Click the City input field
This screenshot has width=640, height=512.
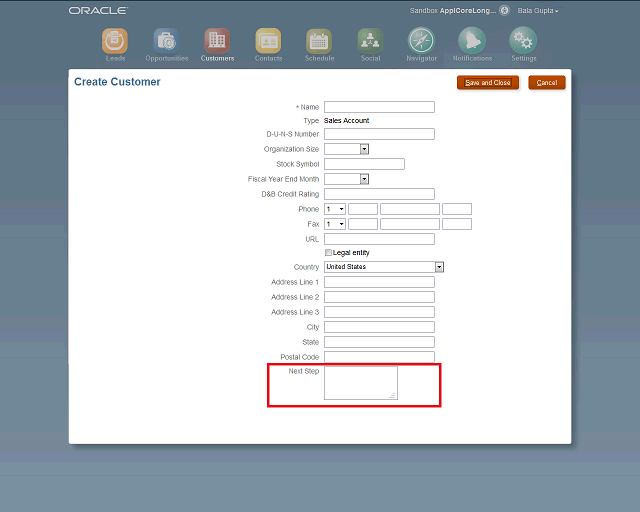(x=379, y=327)
